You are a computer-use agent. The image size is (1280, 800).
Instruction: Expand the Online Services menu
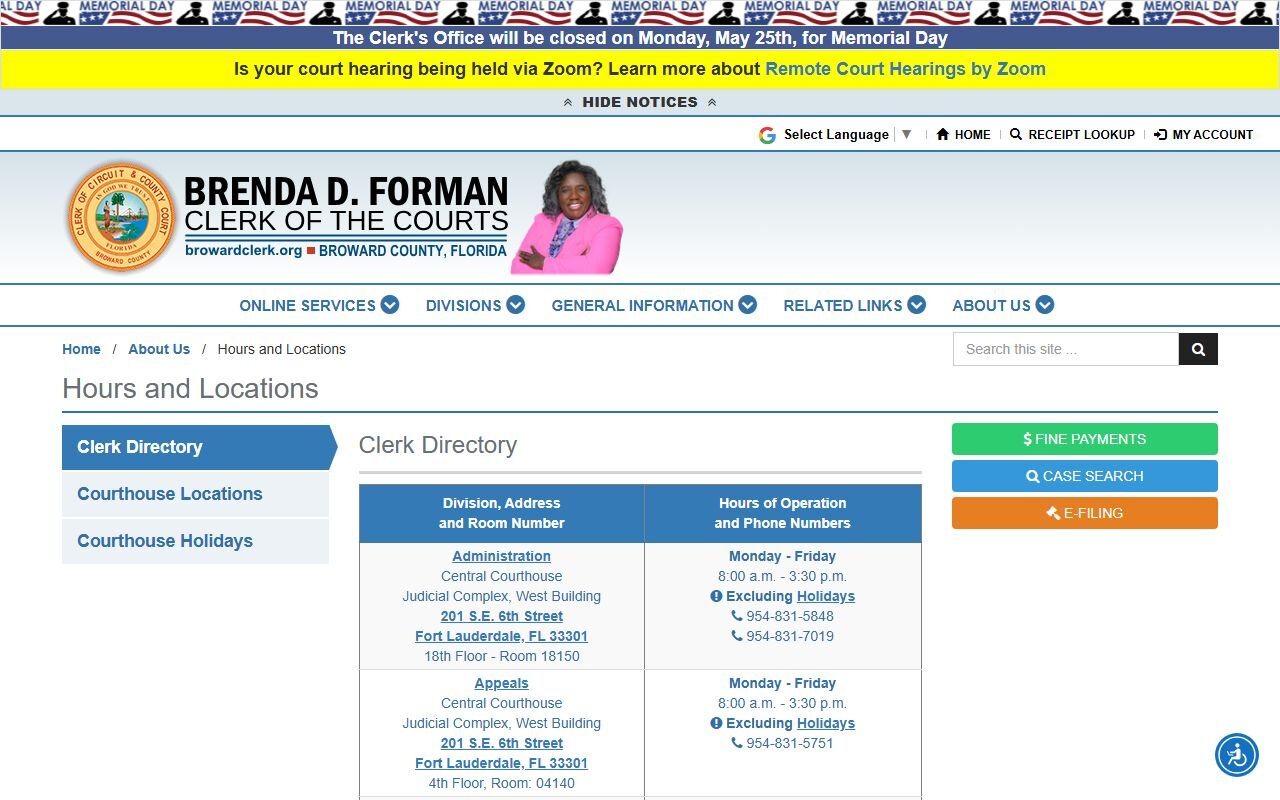coord(319,305)
